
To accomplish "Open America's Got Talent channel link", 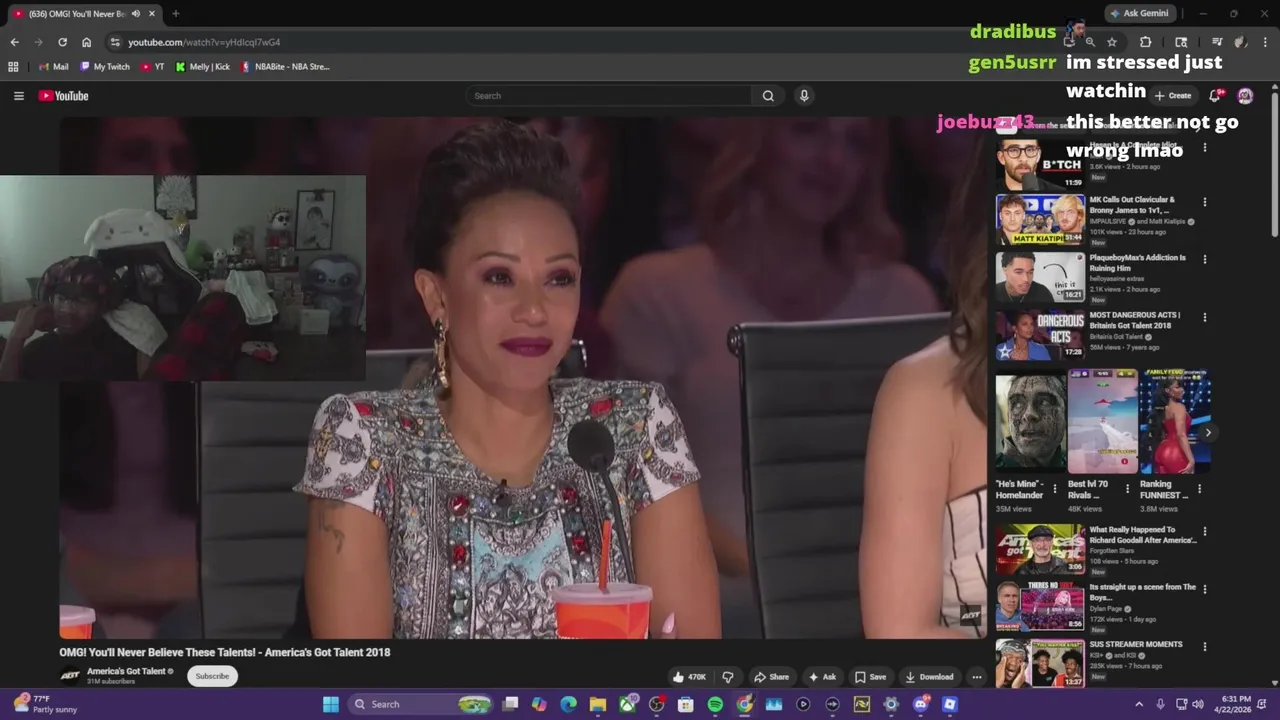I will click(126, 671).
